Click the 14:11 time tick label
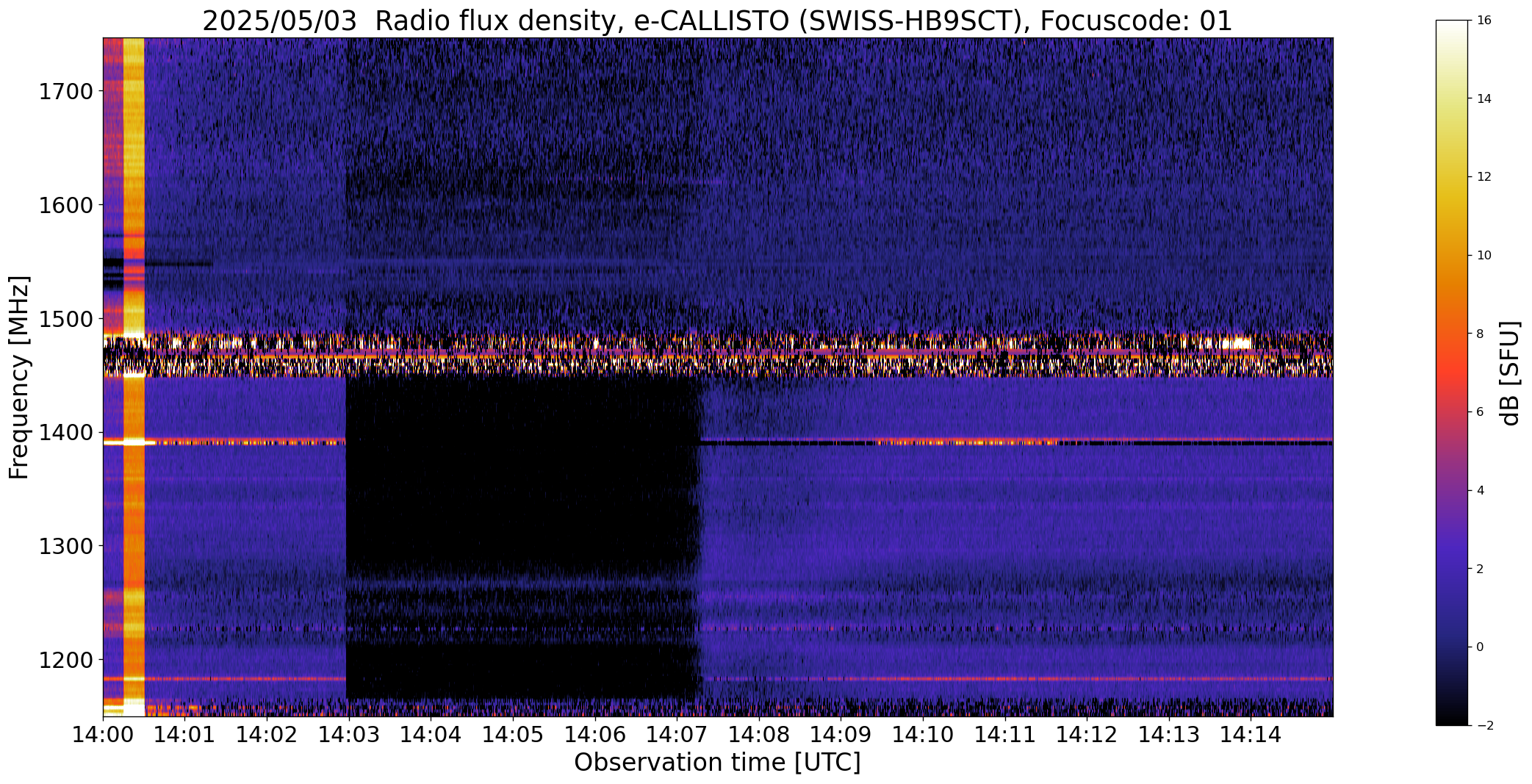Viewport: 1532px width, 784px height. click(x=1005, y=734)
